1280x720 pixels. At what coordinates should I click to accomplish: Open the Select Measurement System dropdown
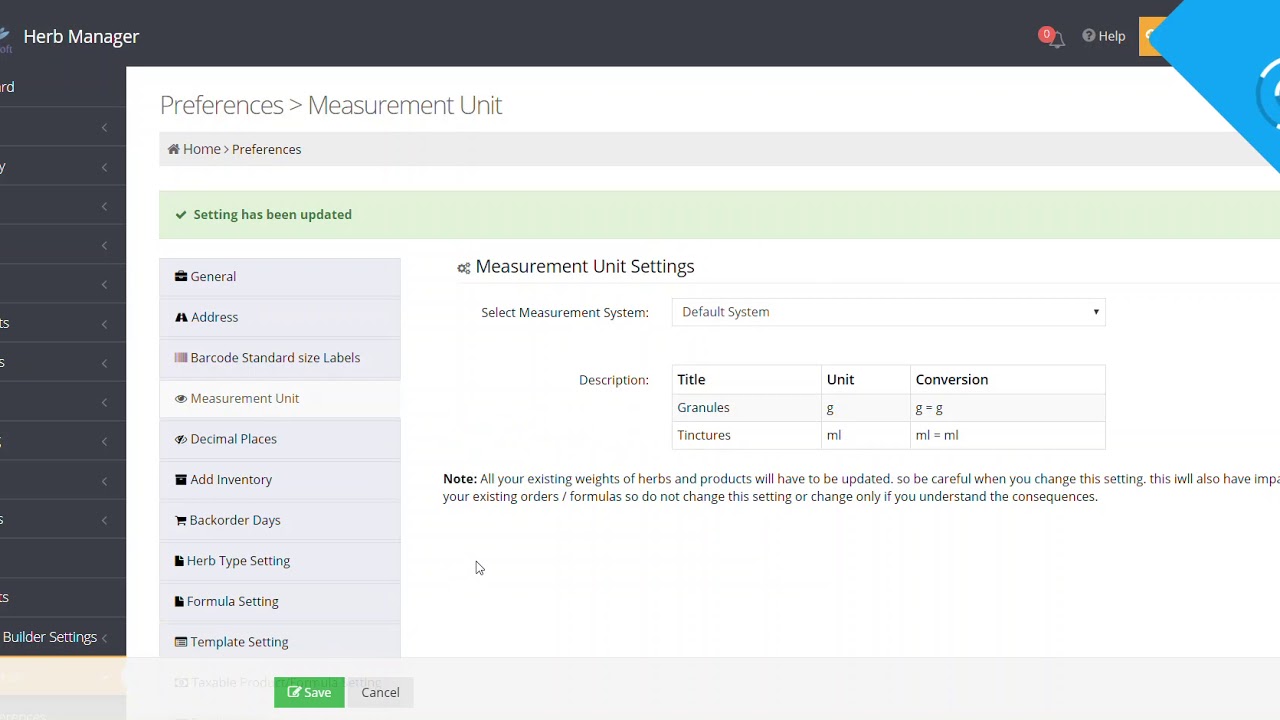[x=888, y=312]
